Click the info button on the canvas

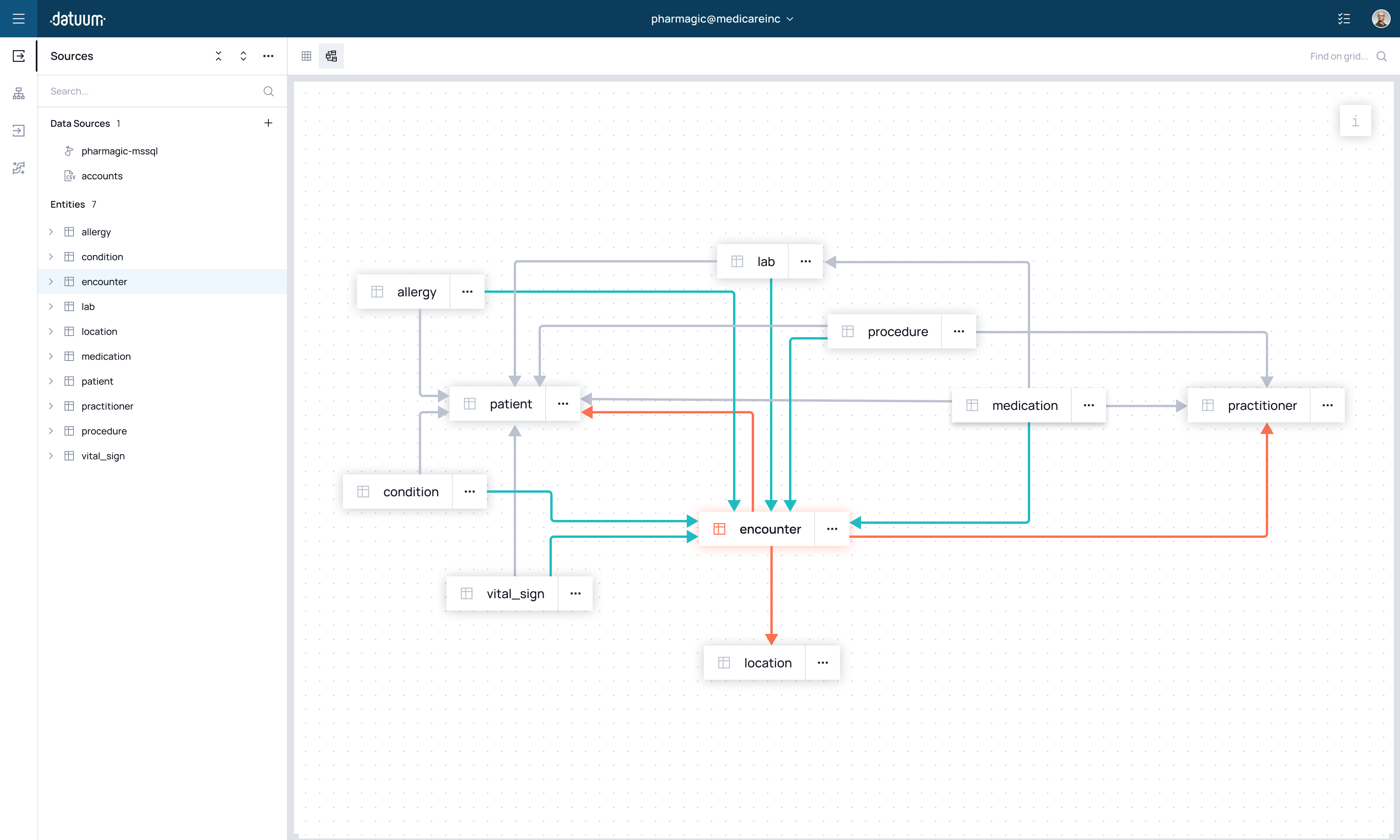tap(1356, 120)
